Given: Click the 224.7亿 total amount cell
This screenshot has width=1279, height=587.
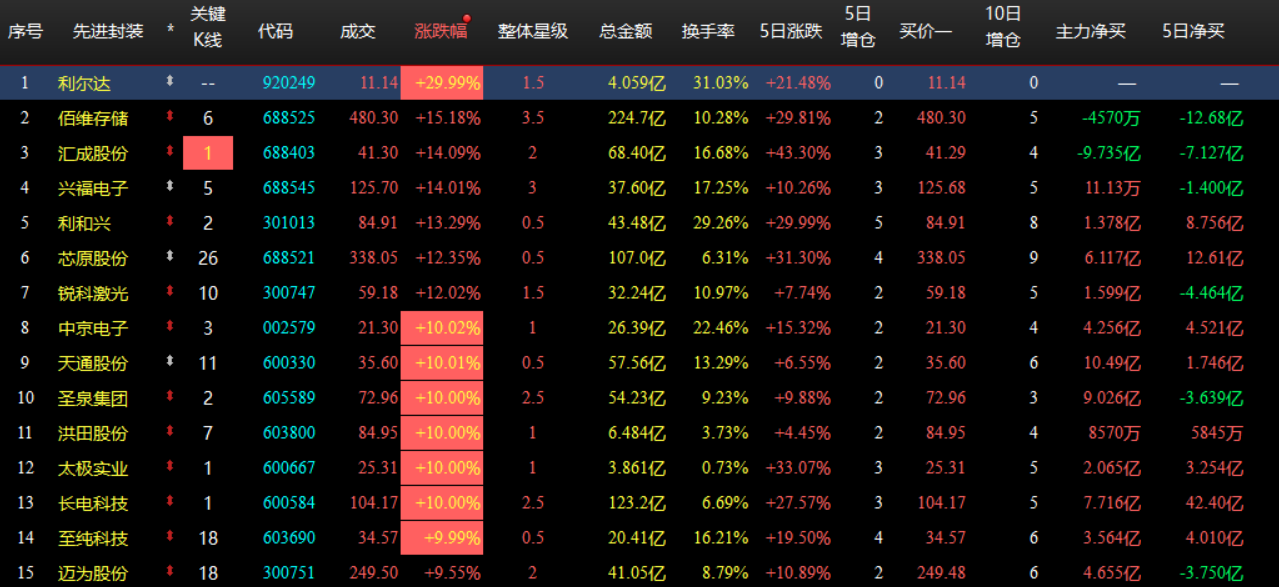Looking at the screenshot, I should [637, 118].
